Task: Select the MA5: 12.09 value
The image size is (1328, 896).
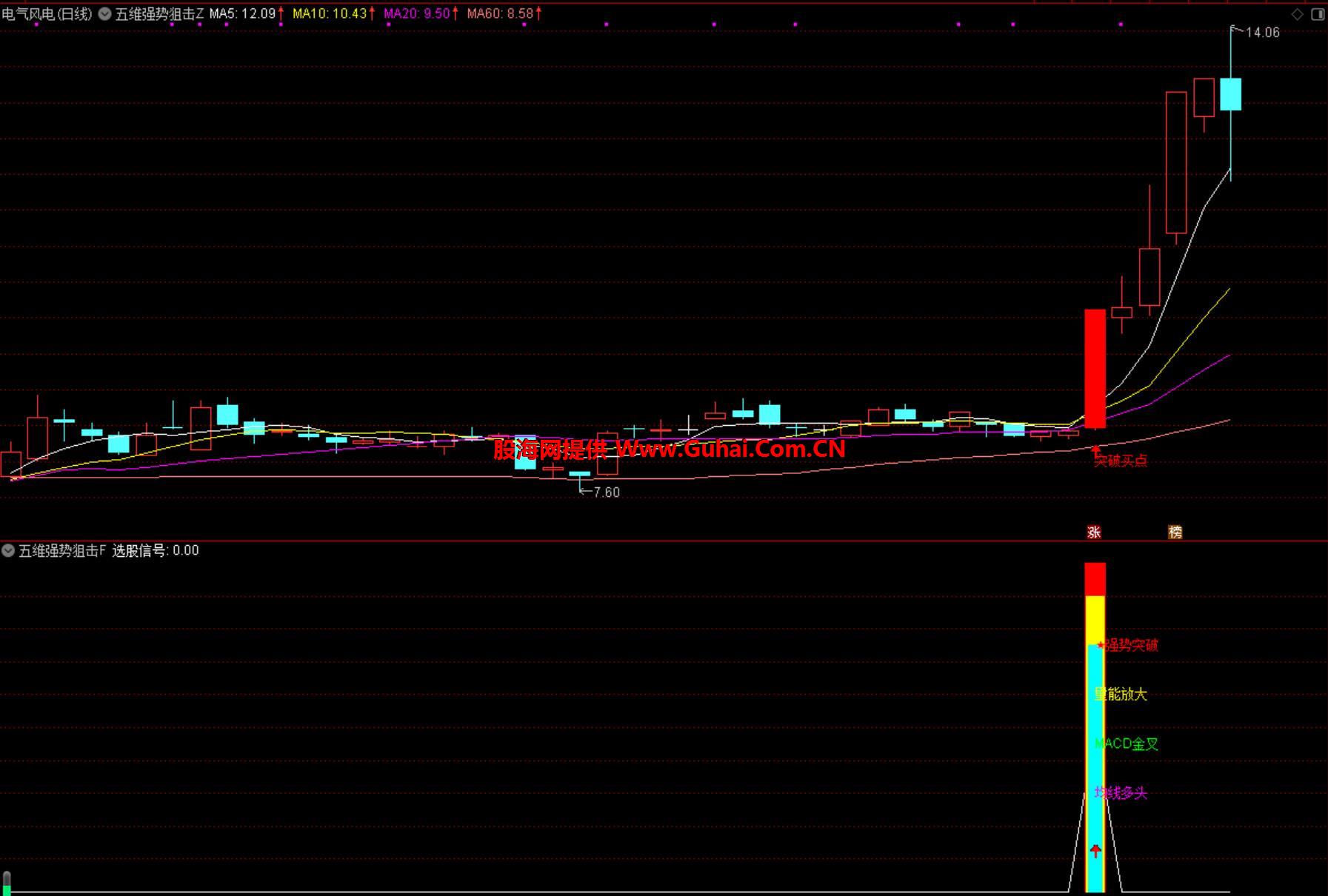Action: coord(243,14)
